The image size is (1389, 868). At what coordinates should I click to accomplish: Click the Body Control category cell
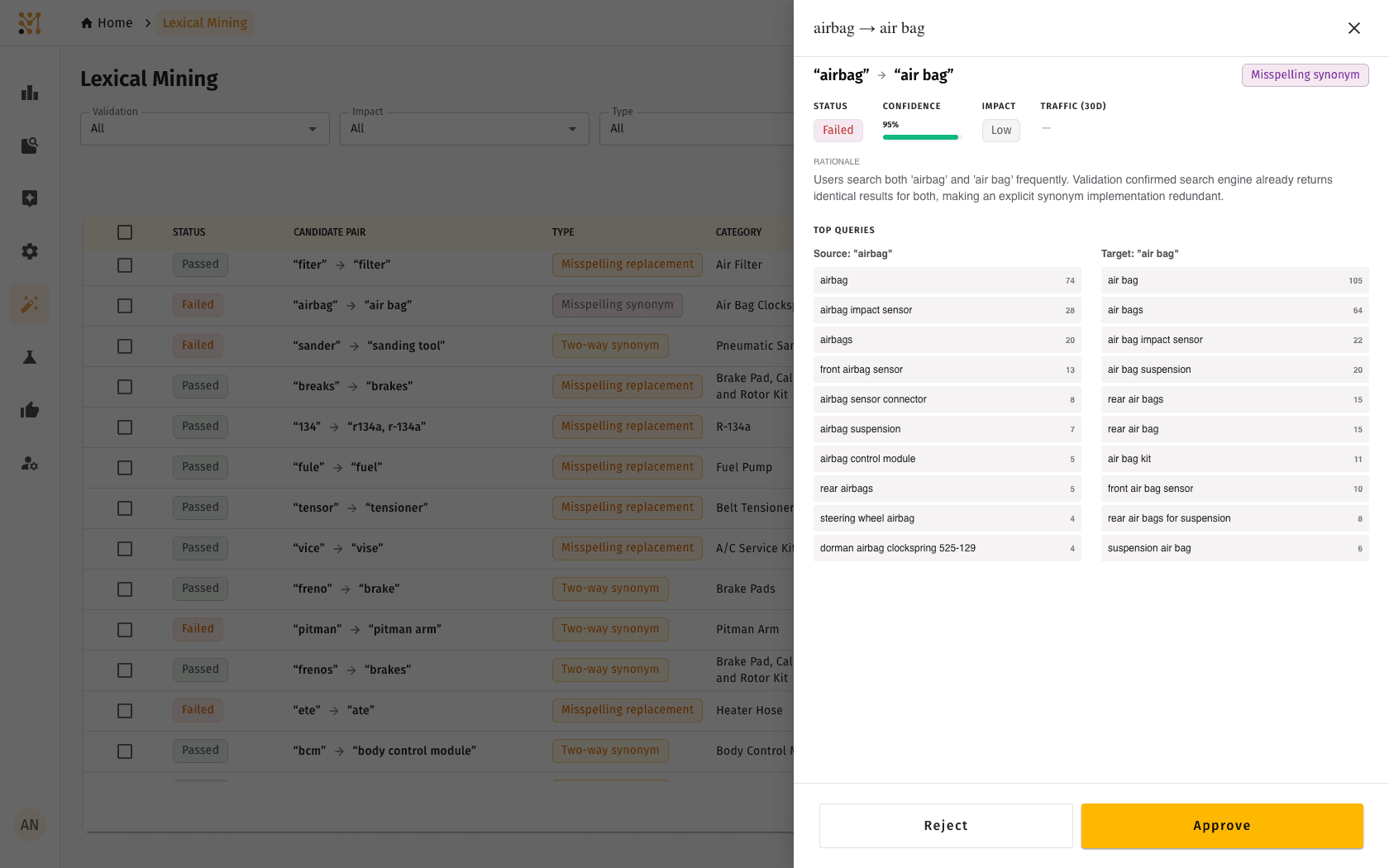(x=754, y=751)
